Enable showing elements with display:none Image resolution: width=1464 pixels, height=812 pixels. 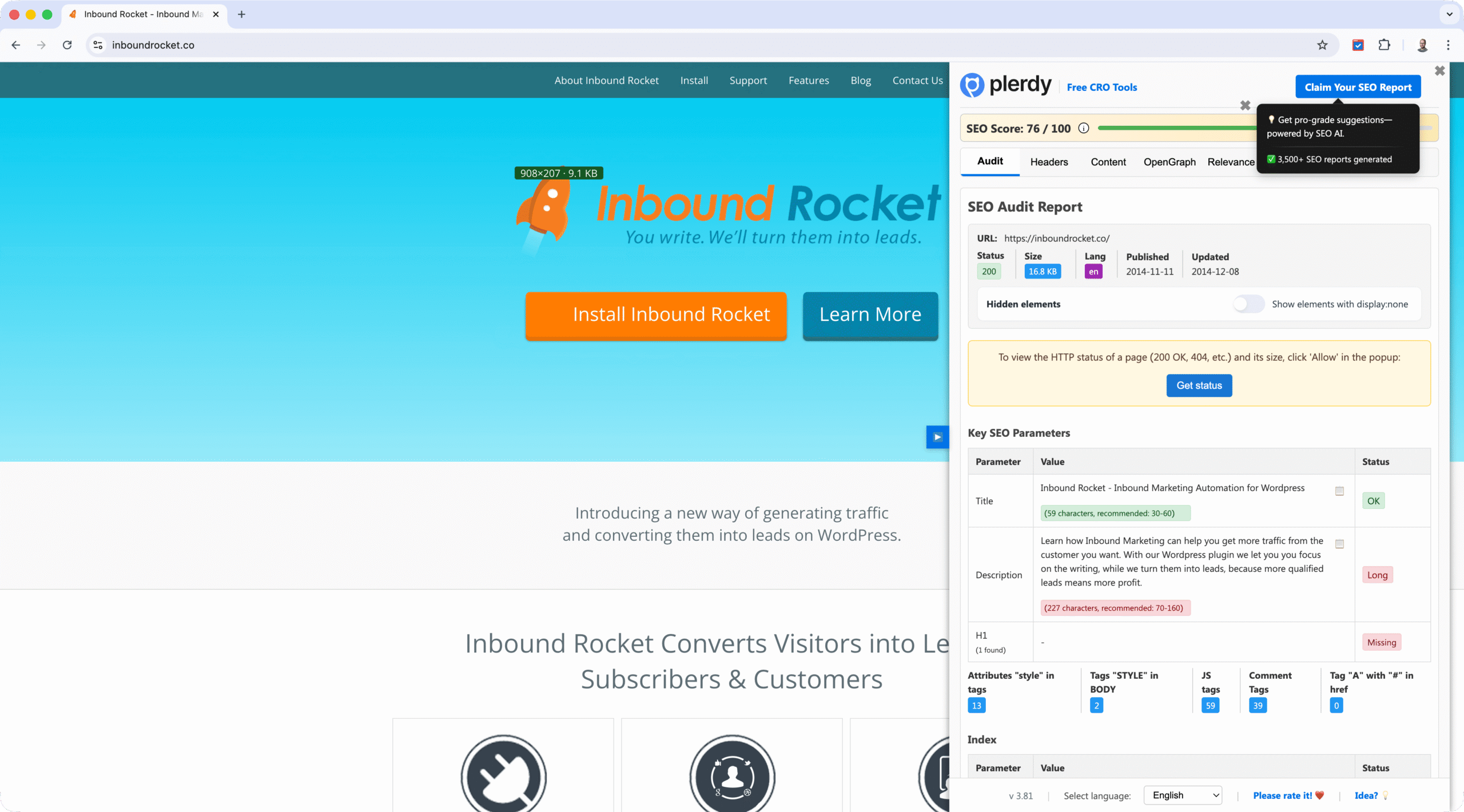pyautogui.click(x=1248, y=304)
